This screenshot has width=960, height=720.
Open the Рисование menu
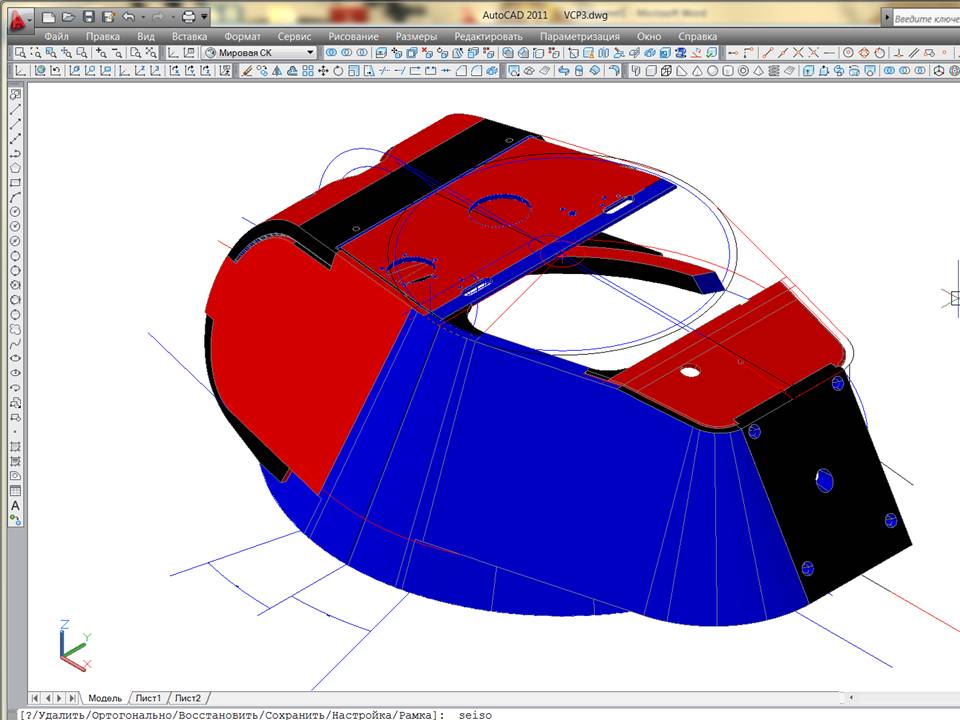[354, 36]
